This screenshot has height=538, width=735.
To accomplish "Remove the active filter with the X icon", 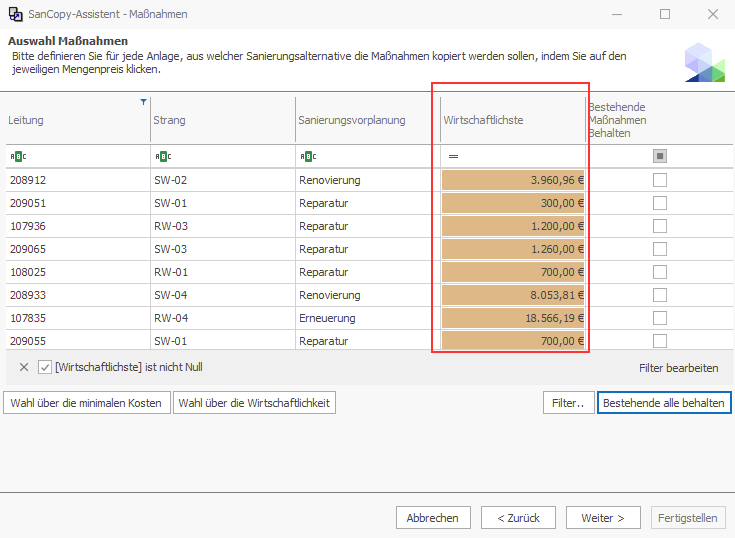I will pos(24,367).
